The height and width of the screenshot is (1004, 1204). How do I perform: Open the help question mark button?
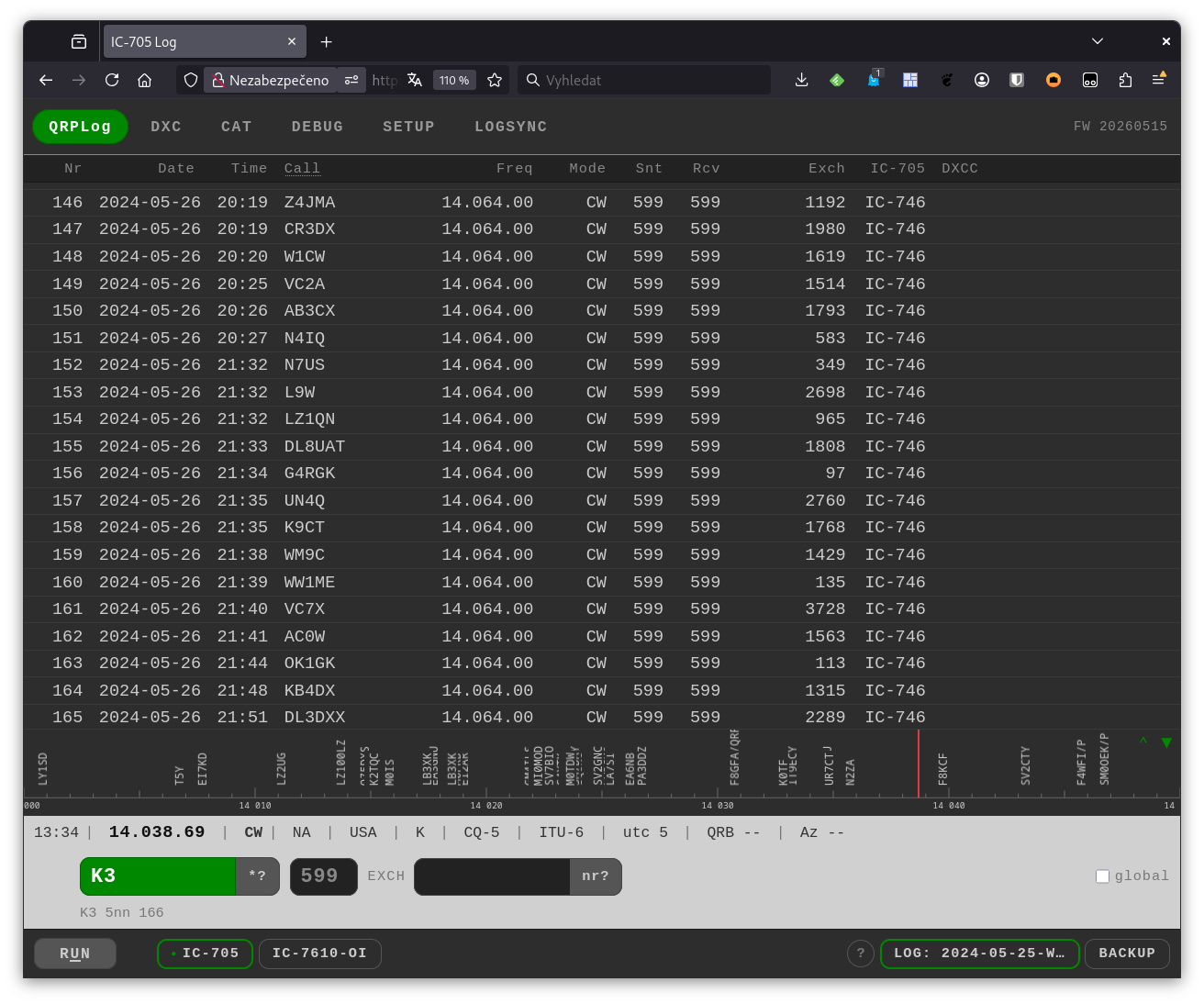click(x=861, y=954)
